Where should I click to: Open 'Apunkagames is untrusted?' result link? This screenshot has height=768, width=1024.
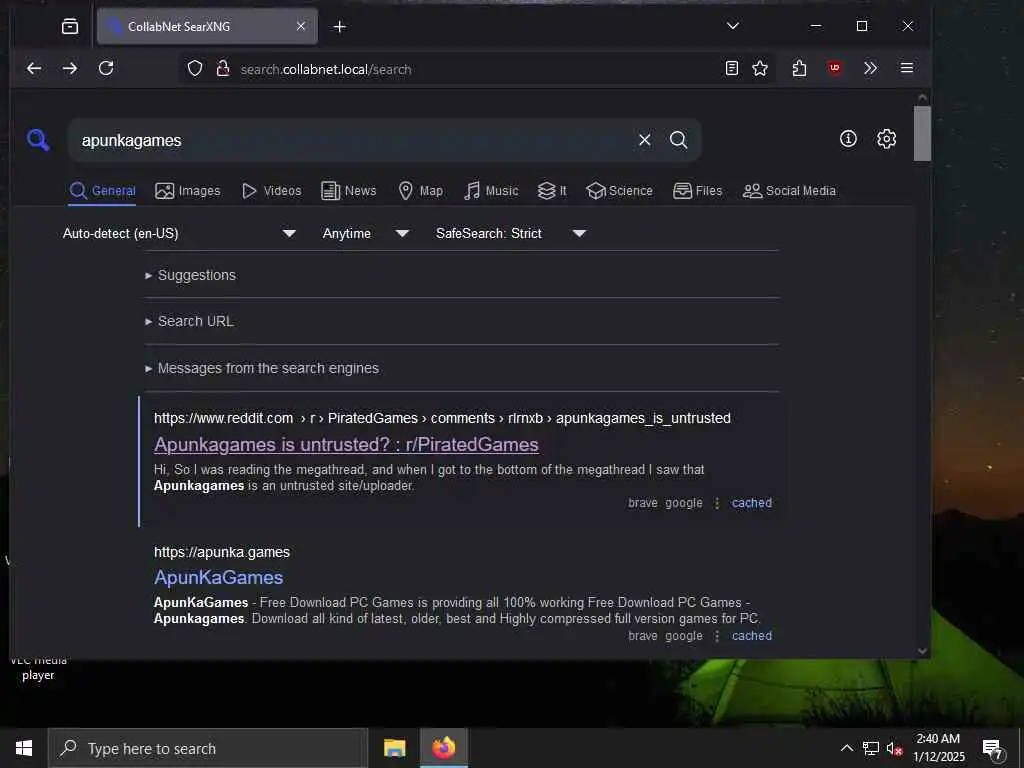(346, 445)
